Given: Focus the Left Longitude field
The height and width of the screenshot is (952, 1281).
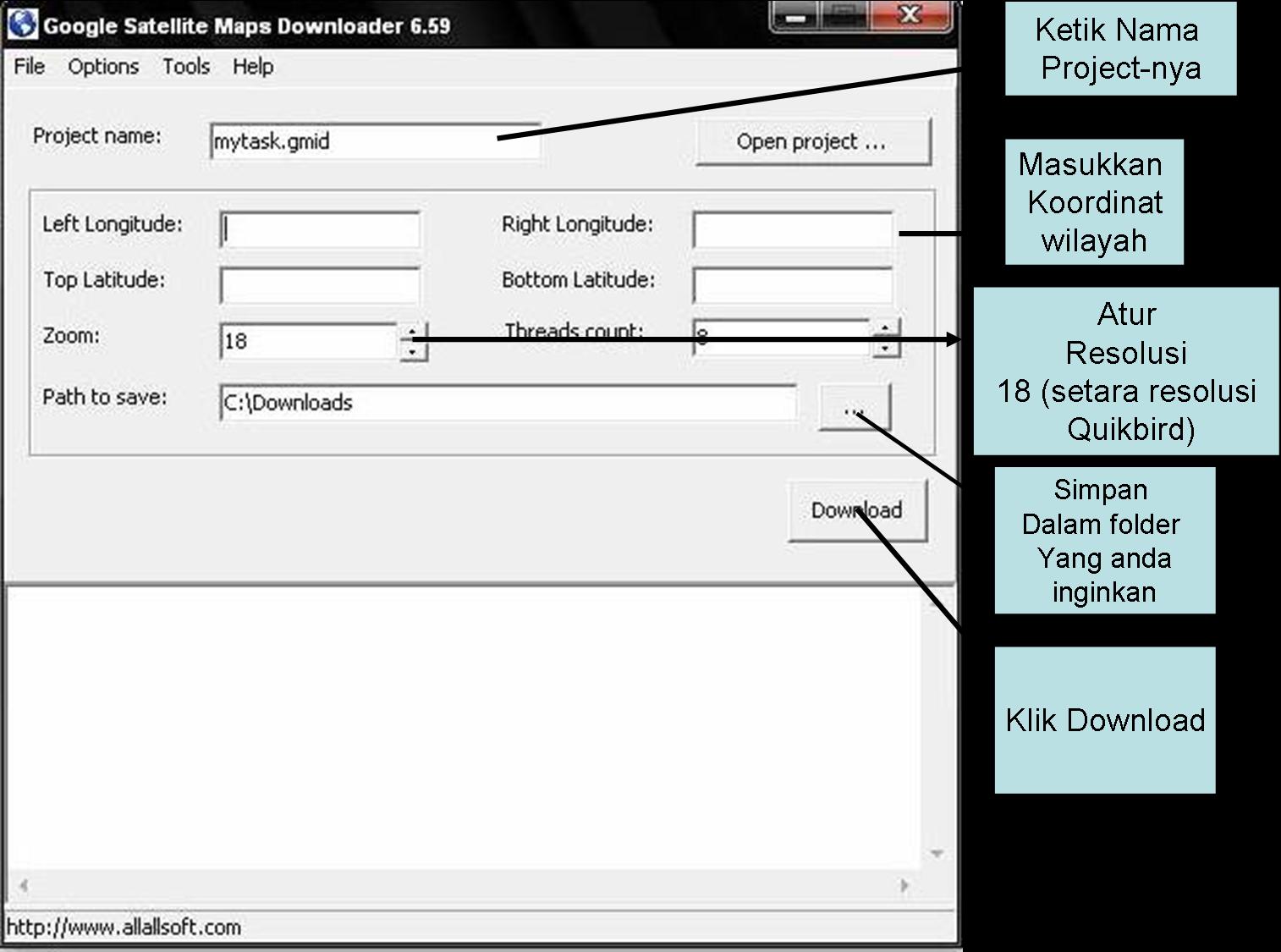Looking at the screenshot, I should (320, 229).
